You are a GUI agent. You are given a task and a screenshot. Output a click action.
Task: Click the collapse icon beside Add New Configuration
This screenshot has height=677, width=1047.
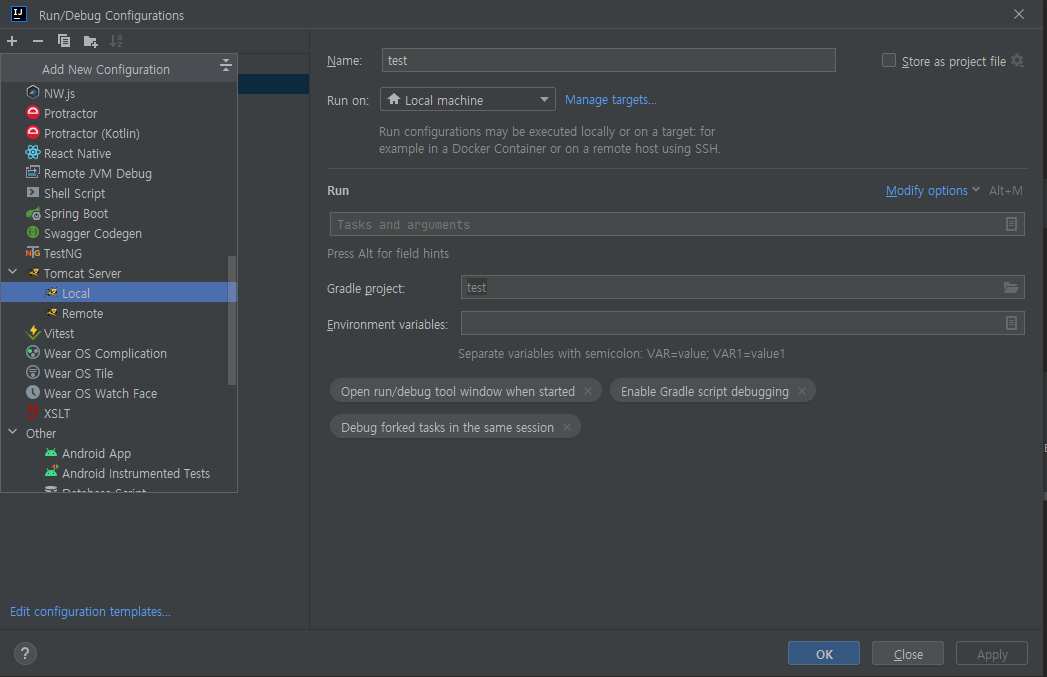point(226,65)
